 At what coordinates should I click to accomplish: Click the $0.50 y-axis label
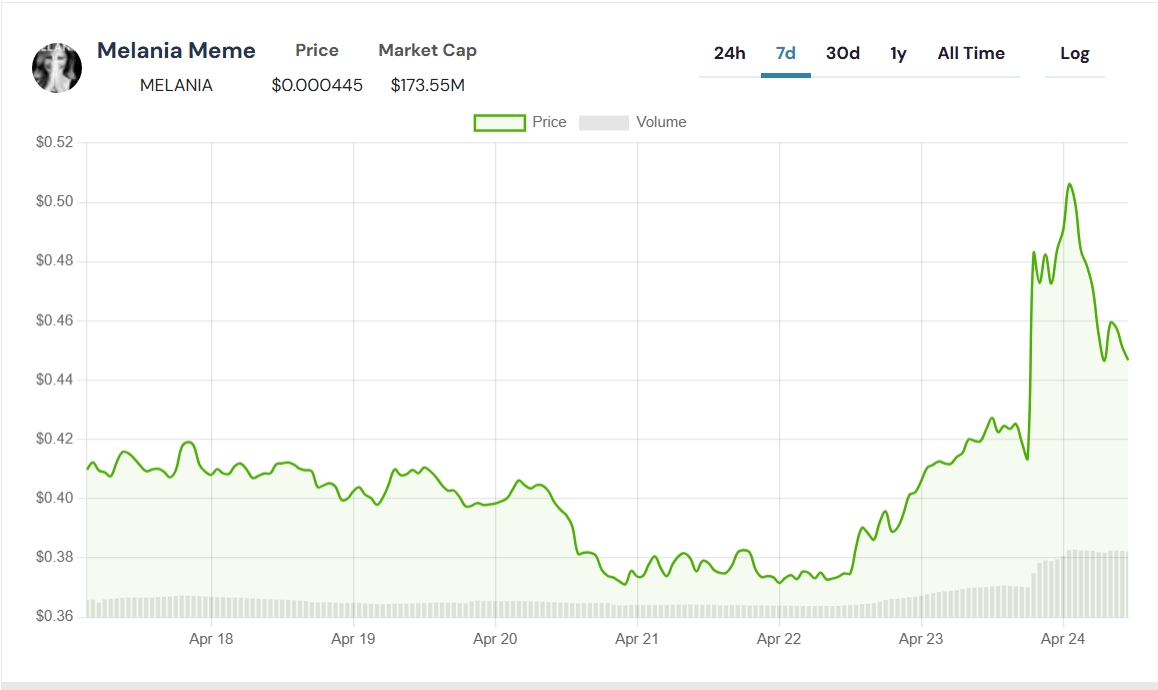click(55, 202)
